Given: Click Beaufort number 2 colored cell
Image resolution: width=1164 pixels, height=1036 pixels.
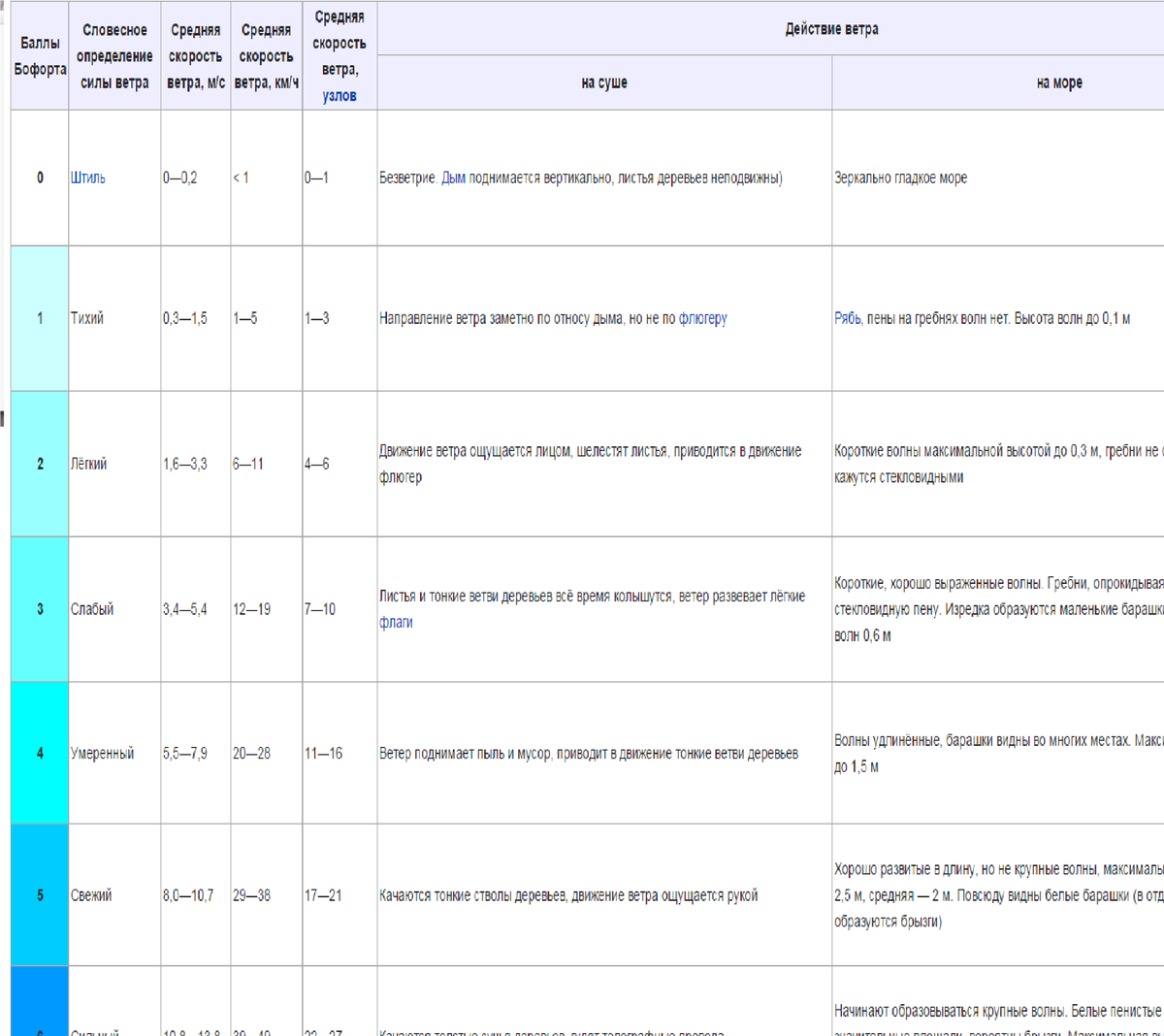Looking at the screenshot, I should (40, 464).
